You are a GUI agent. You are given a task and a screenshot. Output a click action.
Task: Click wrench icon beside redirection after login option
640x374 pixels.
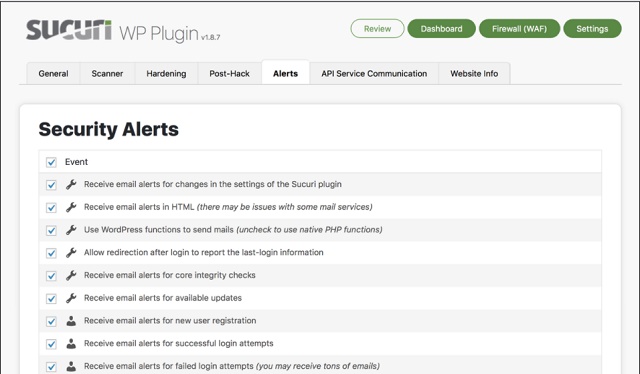71,253
